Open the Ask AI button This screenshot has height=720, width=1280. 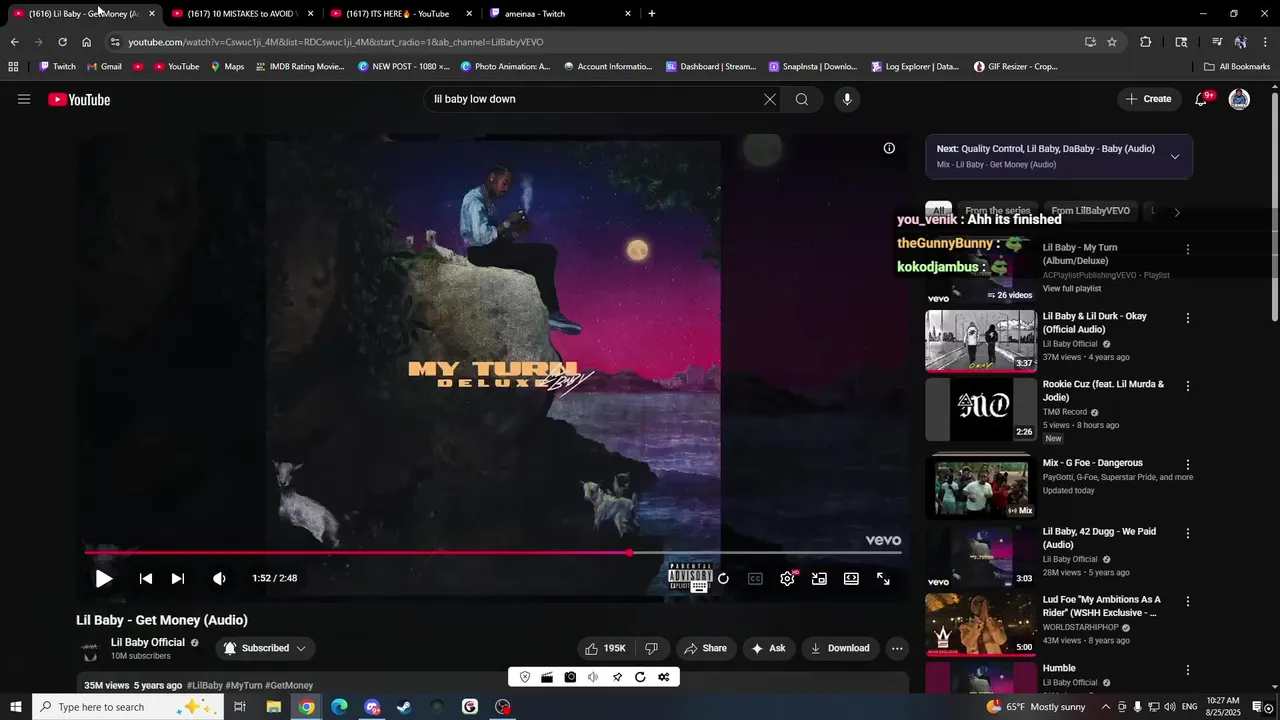click(768, 648)
